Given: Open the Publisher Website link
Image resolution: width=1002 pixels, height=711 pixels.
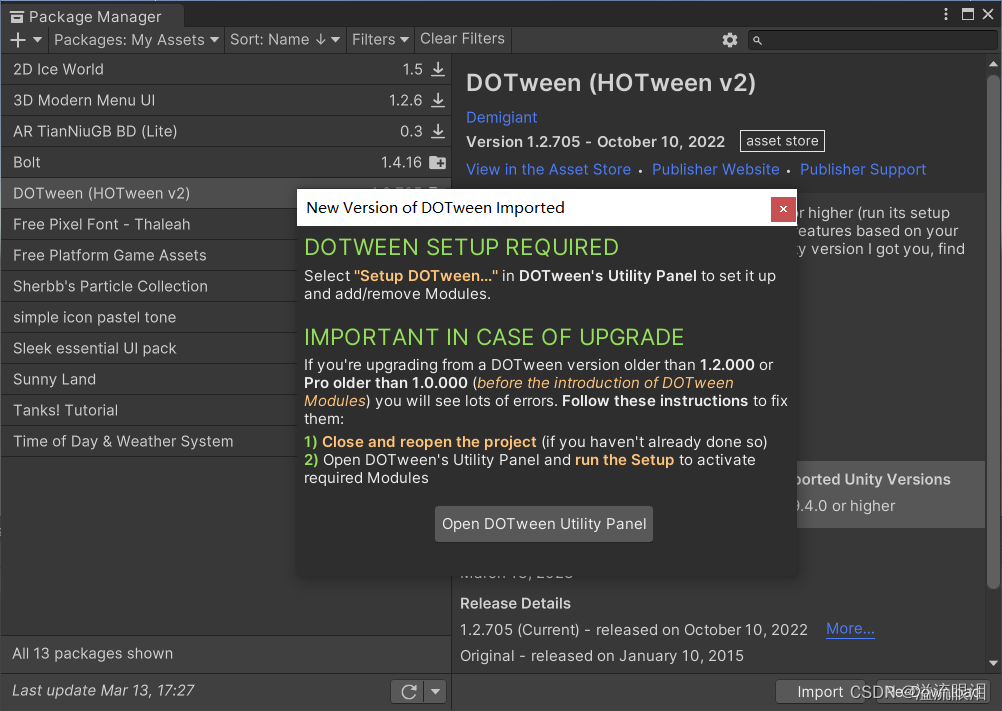Looking at the screenshot, I should click(x=716, y=169).
